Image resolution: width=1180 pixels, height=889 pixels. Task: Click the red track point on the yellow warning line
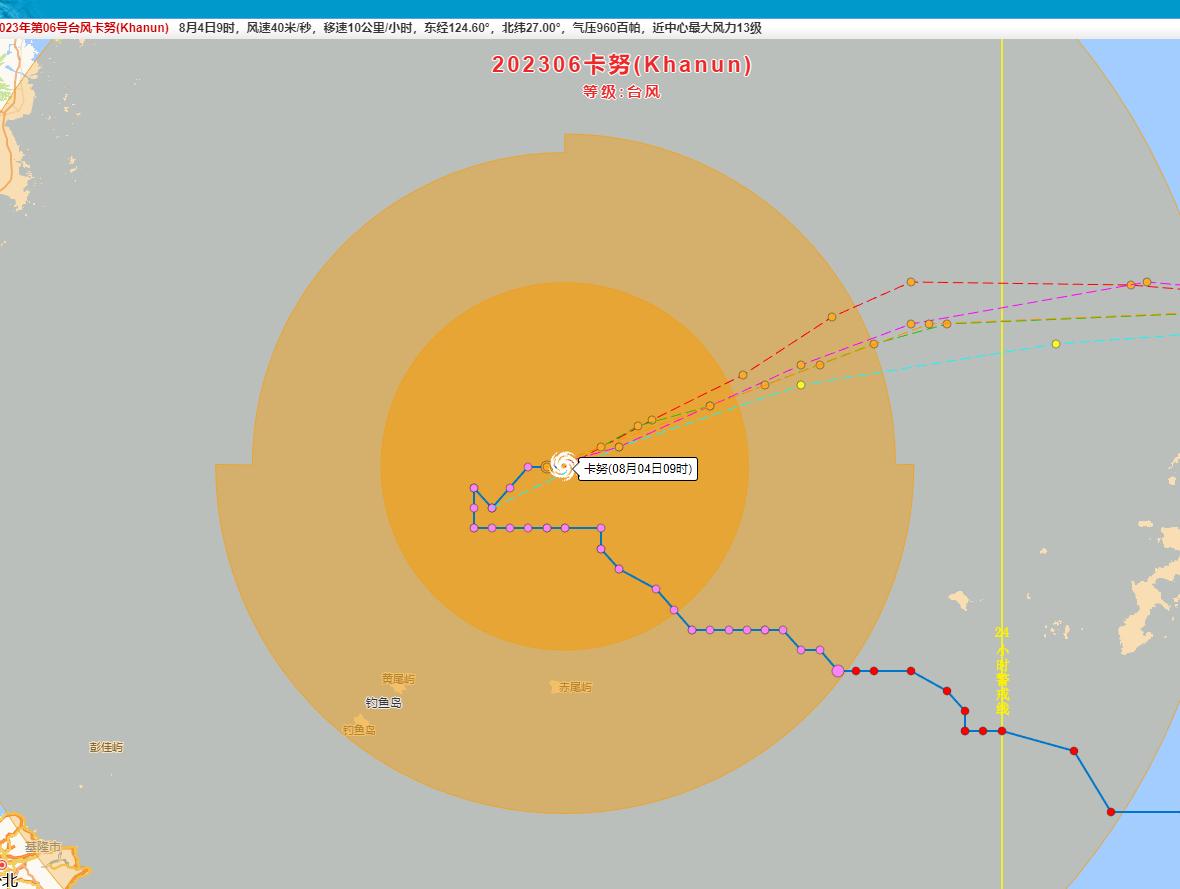(x=1002, y=731)
